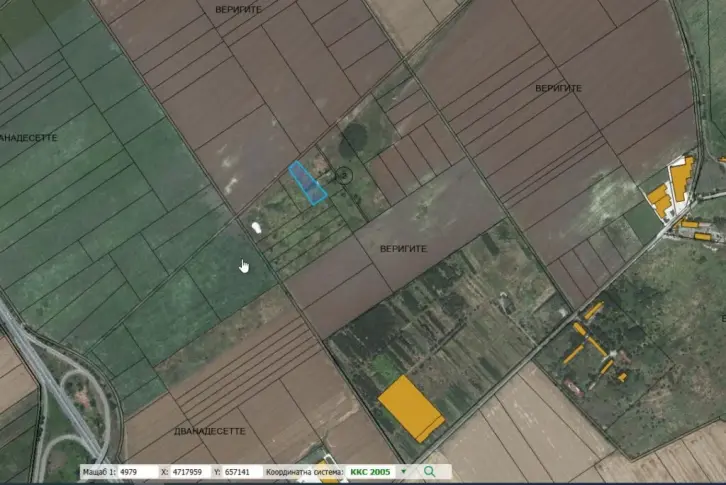The width and height of the screenshot is (726, 485).
Task: Click the topmost ВЕРИГИТЕ map label
Action: 238,9
